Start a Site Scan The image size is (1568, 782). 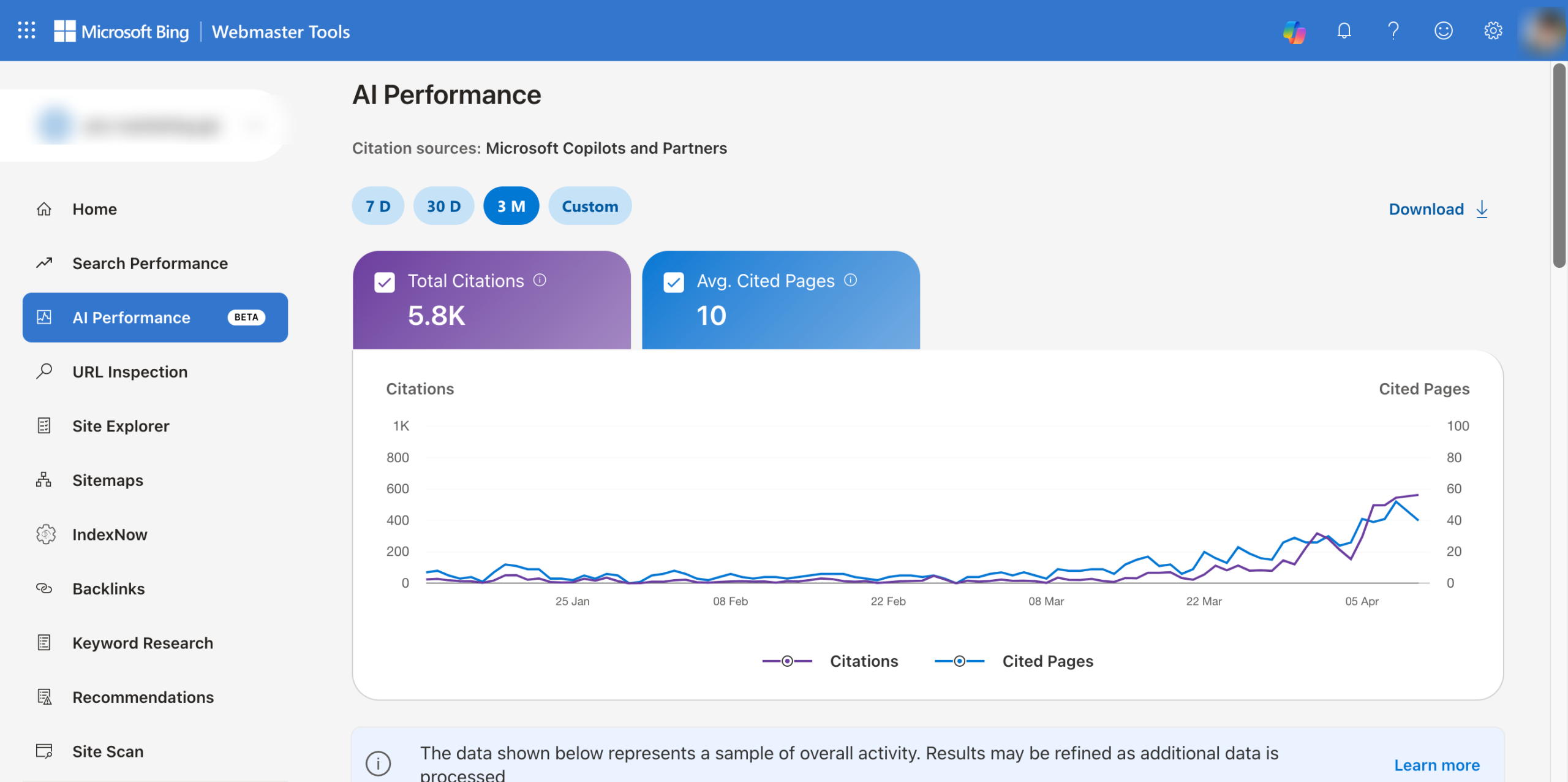[x=107, y=751]
